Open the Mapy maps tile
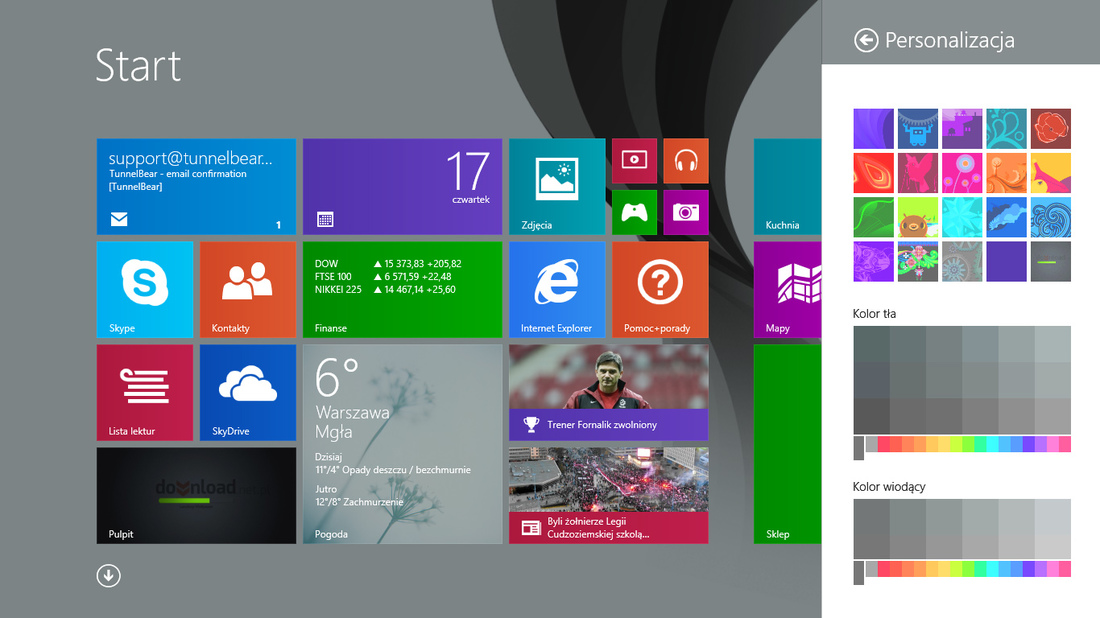This screenshot has height=618, width=1100. coord(787,290)
